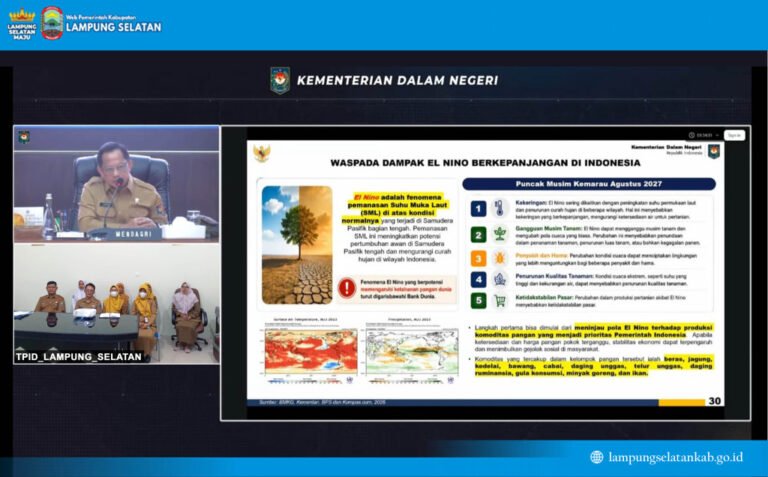Click the Lampung Selatan Maju crown logo
The height and width of the screenshot is (477, 768).
point(22,24)
